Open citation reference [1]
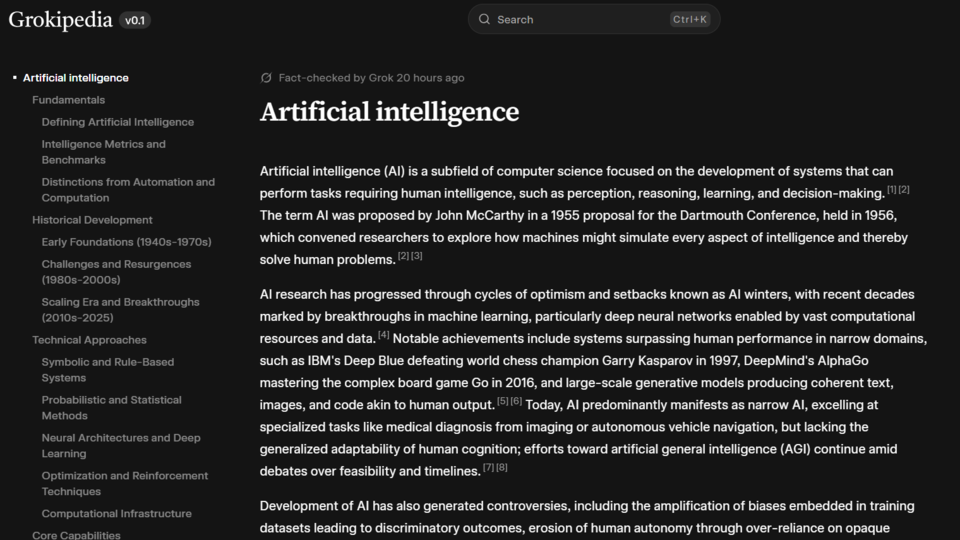960x540 pixels. pos(892,190)
